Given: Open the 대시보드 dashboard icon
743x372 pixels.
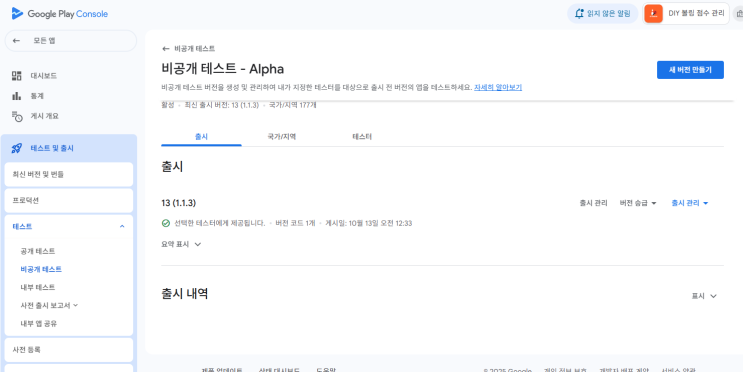Looking at the screenshot, I should [x=17, y=75].
